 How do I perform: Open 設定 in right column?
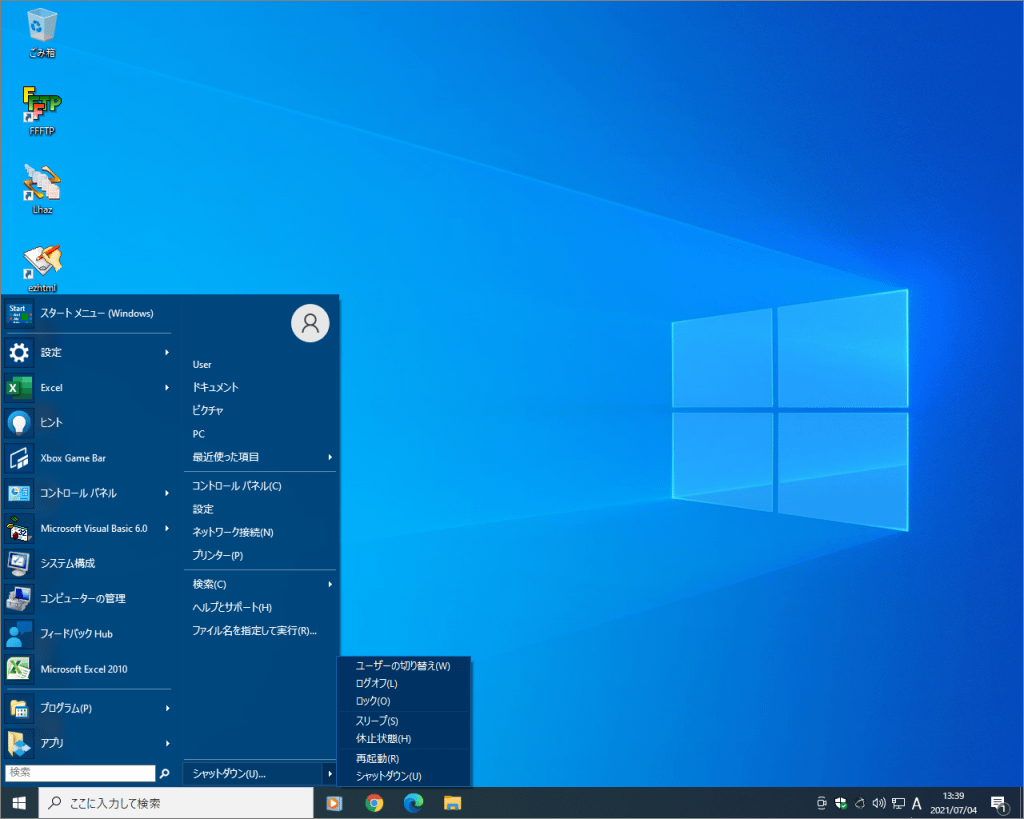[203, 509]
